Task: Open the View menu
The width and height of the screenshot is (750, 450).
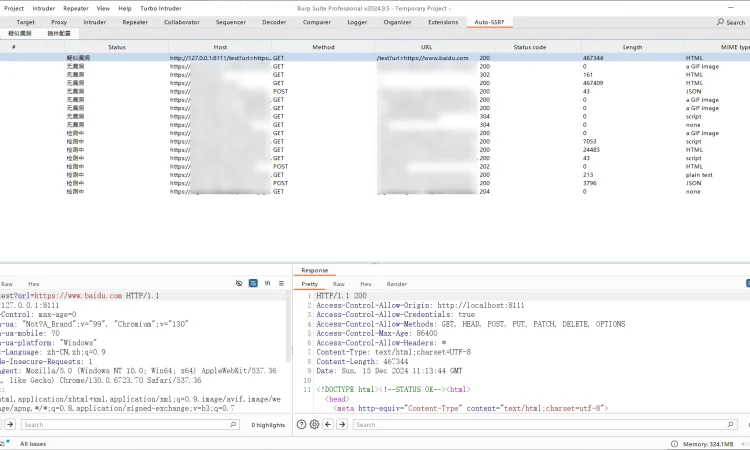Action: pyautogui.click(x=103, y=8)
